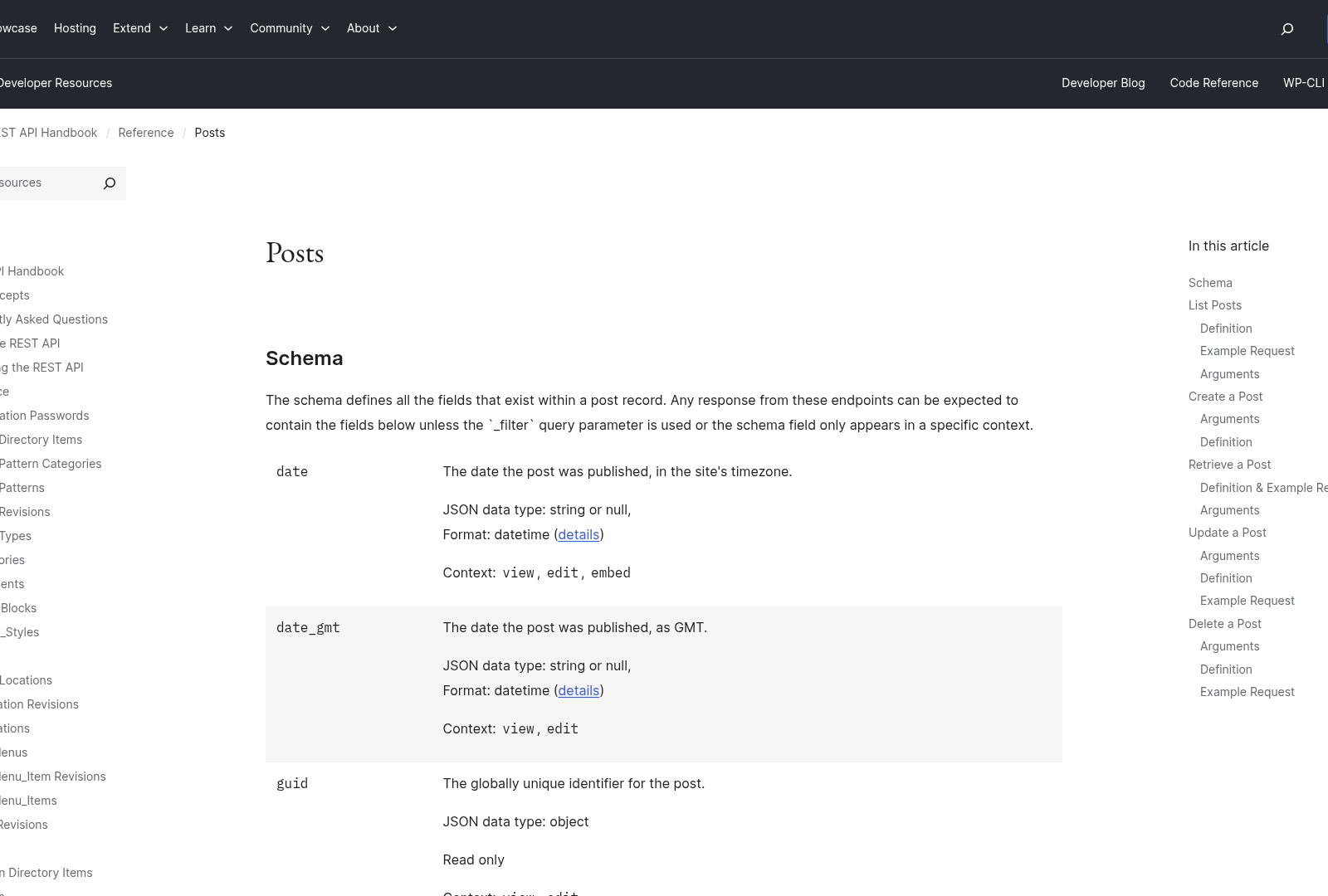Jump to Example Request under Delete a Post
Image resolution: width=1328 pixels, height=896 pixels.
(1247, 692)
